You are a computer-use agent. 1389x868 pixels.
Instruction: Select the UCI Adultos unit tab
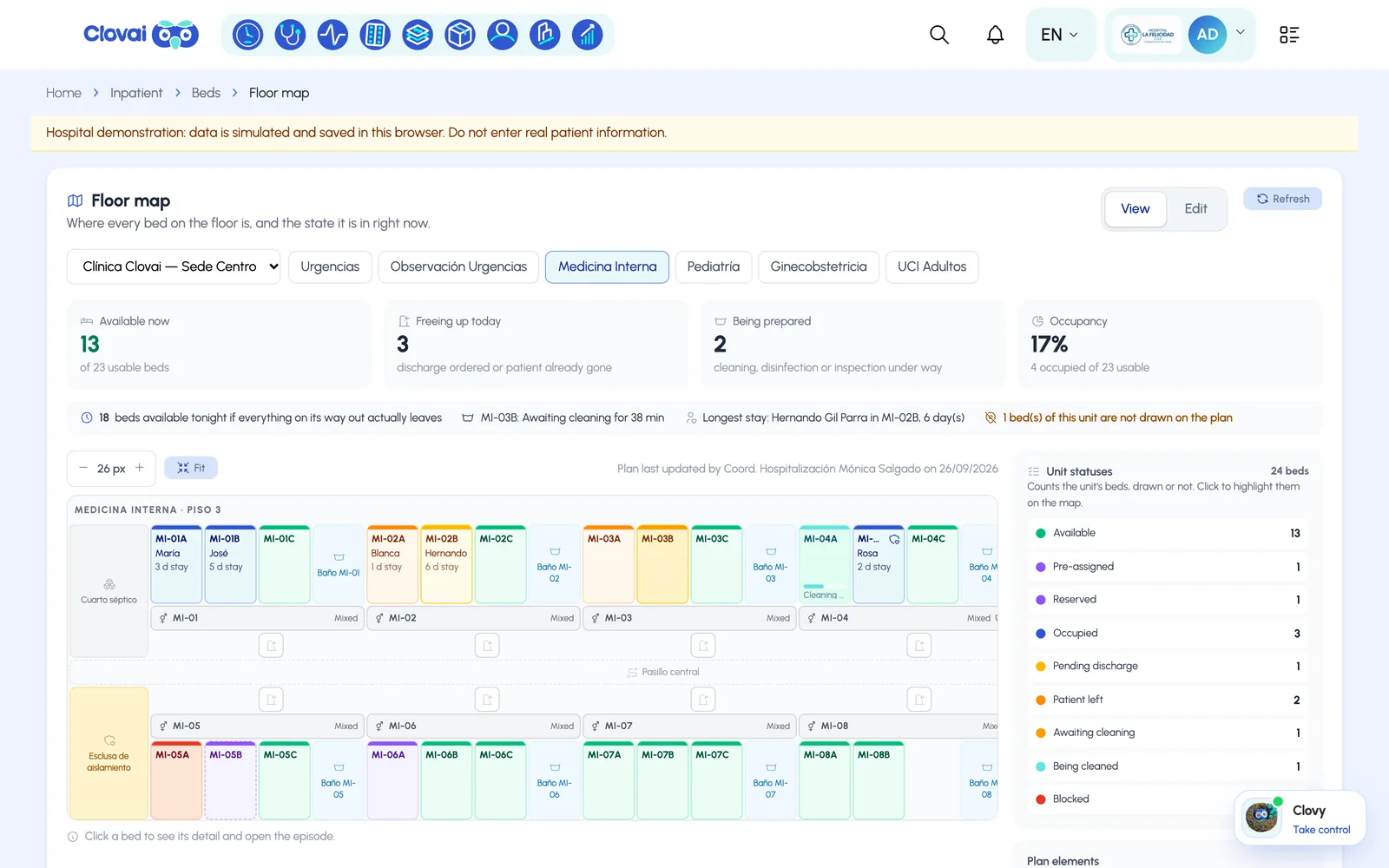click(x=931, y=266)
